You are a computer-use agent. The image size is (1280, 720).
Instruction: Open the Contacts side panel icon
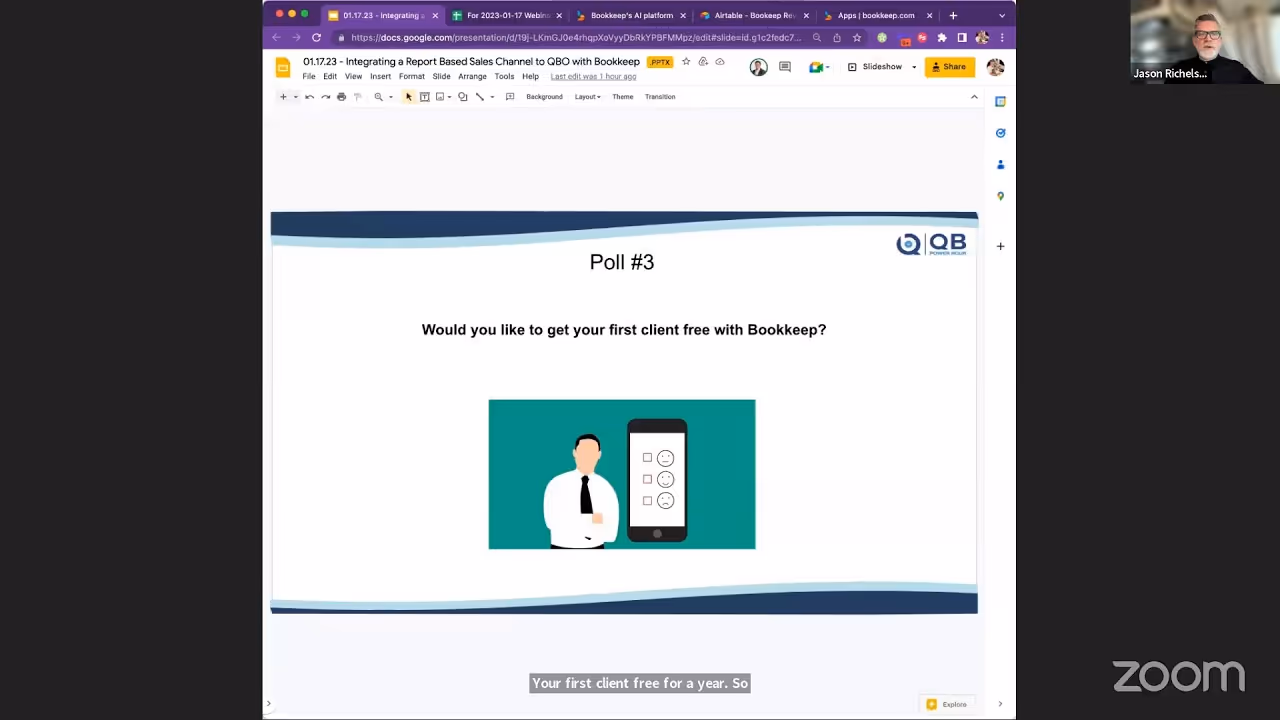(1000, 165)
